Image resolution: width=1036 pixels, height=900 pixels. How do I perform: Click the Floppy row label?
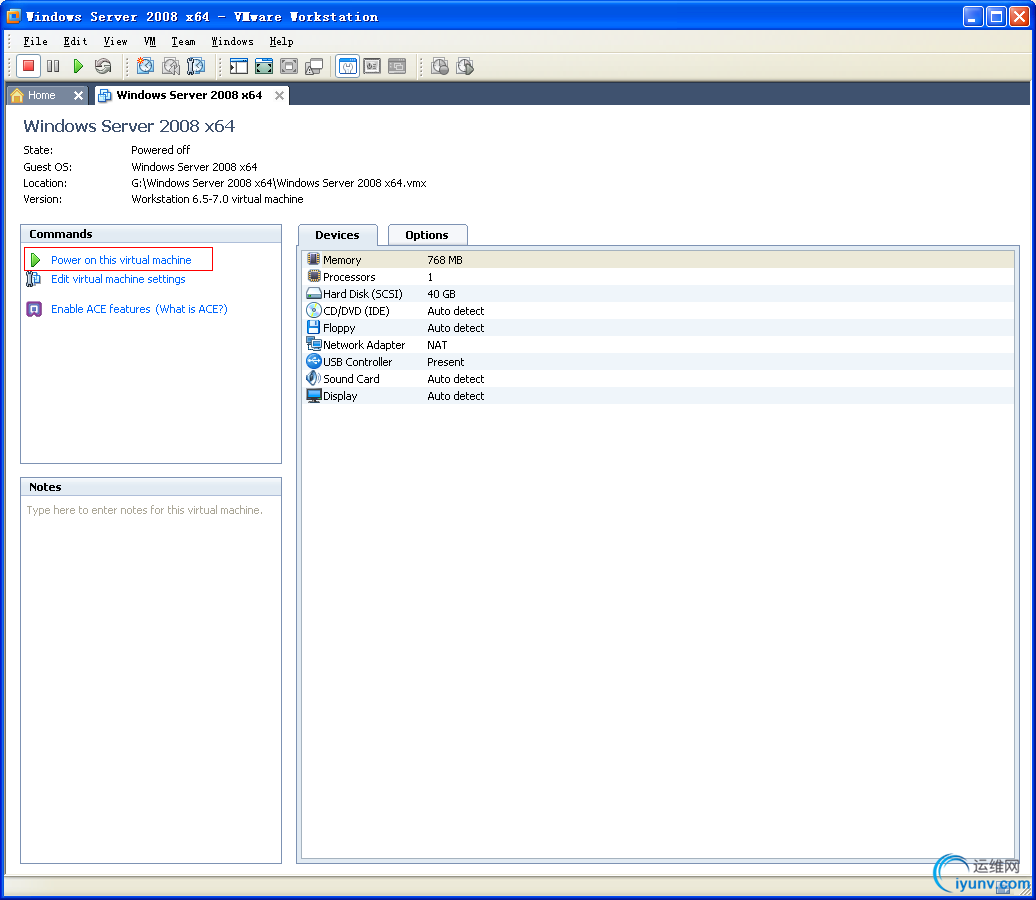(x=339, y=328)
